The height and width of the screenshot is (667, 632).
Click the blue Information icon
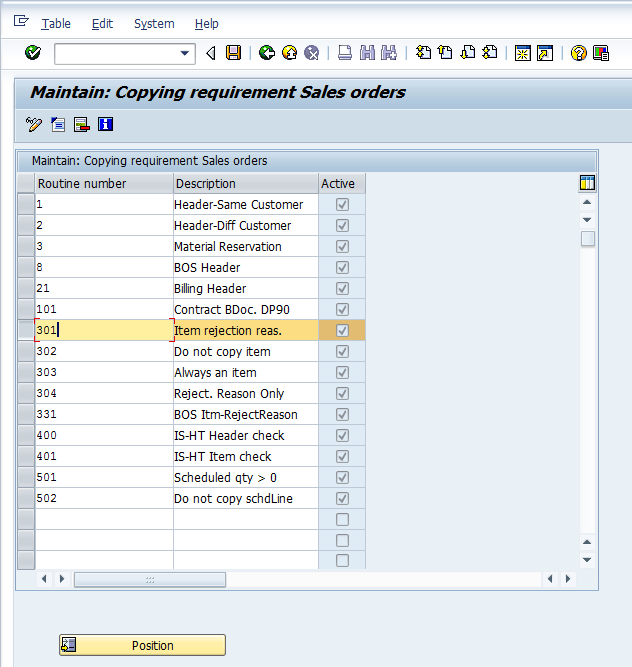(105, 124)
